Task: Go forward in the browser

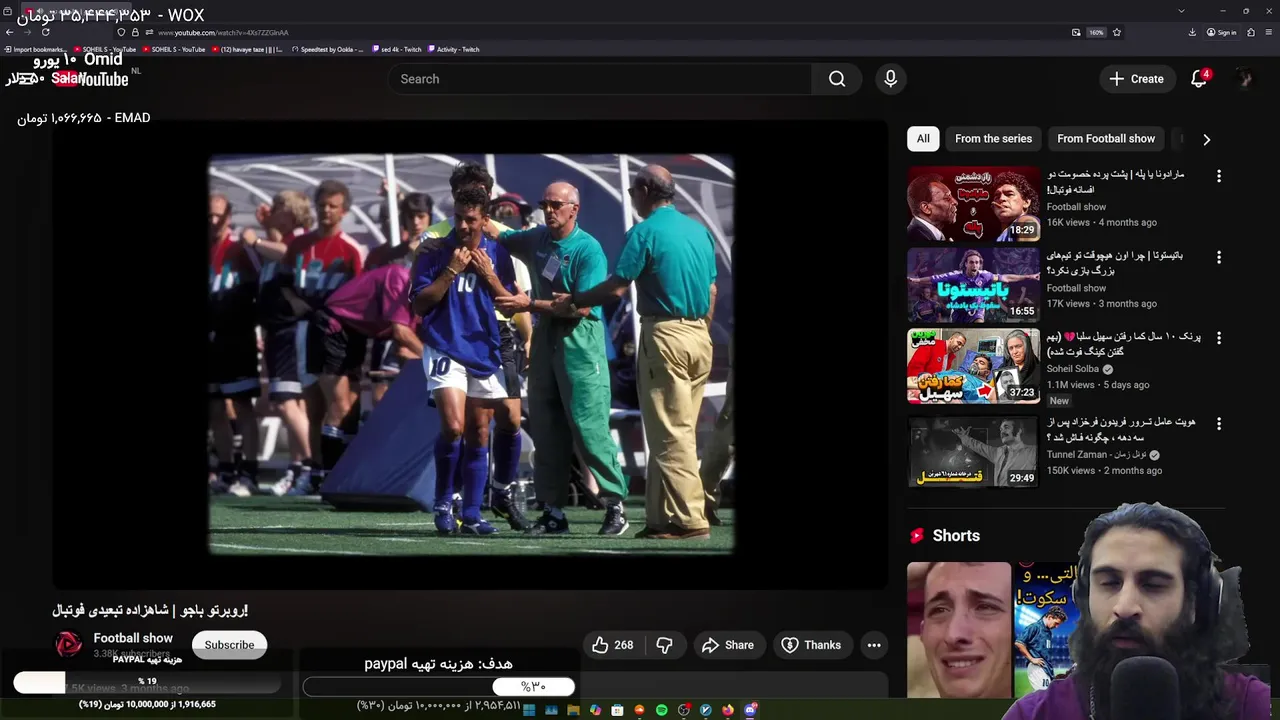Action: (27, 32)
